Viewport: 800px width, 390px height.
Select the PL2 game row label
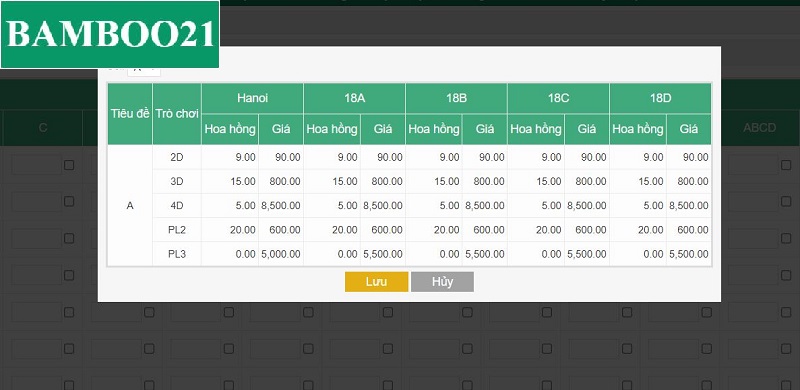[177, 230]
